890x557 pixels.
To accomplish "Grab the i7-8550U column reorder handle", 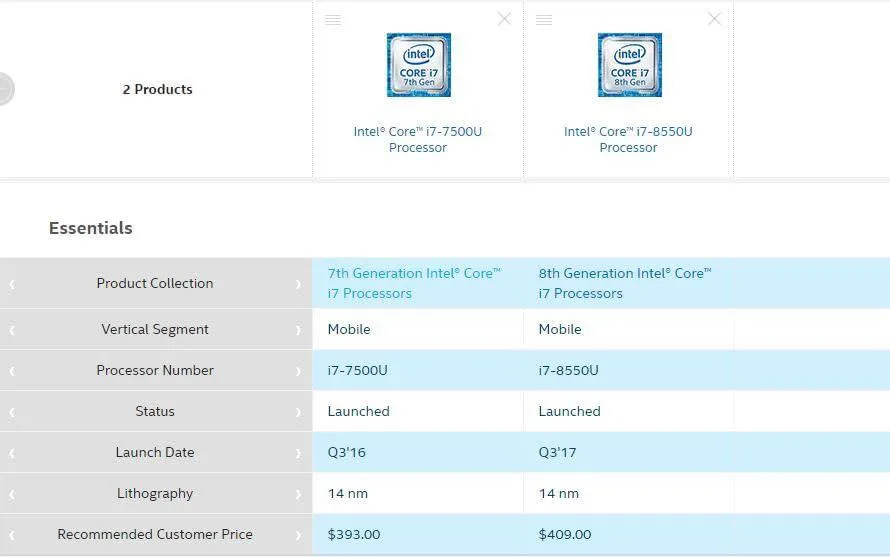I will 544,20.
